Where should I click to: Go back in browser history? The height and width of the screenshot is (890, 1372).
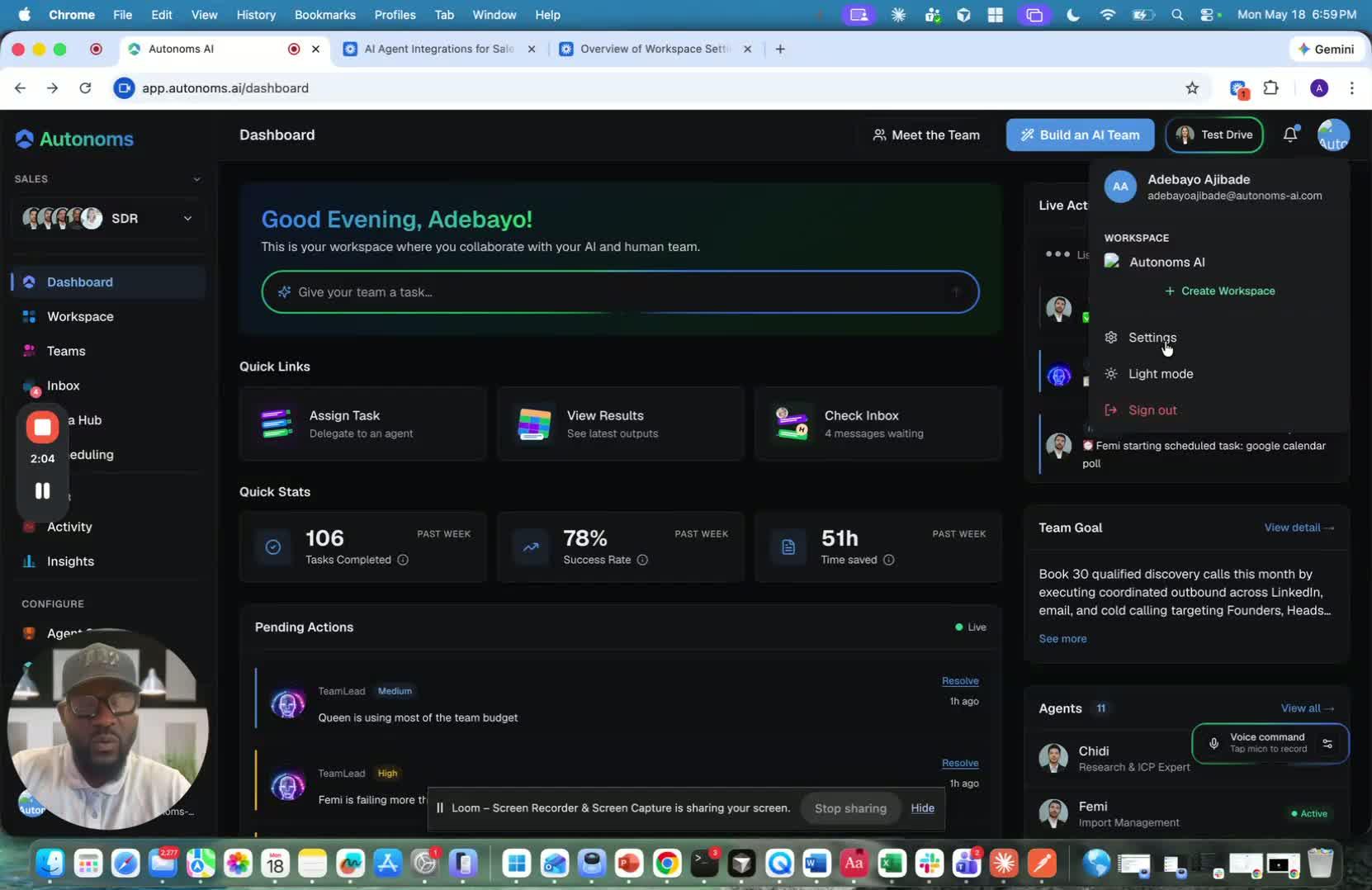click(x=20, y=88)
